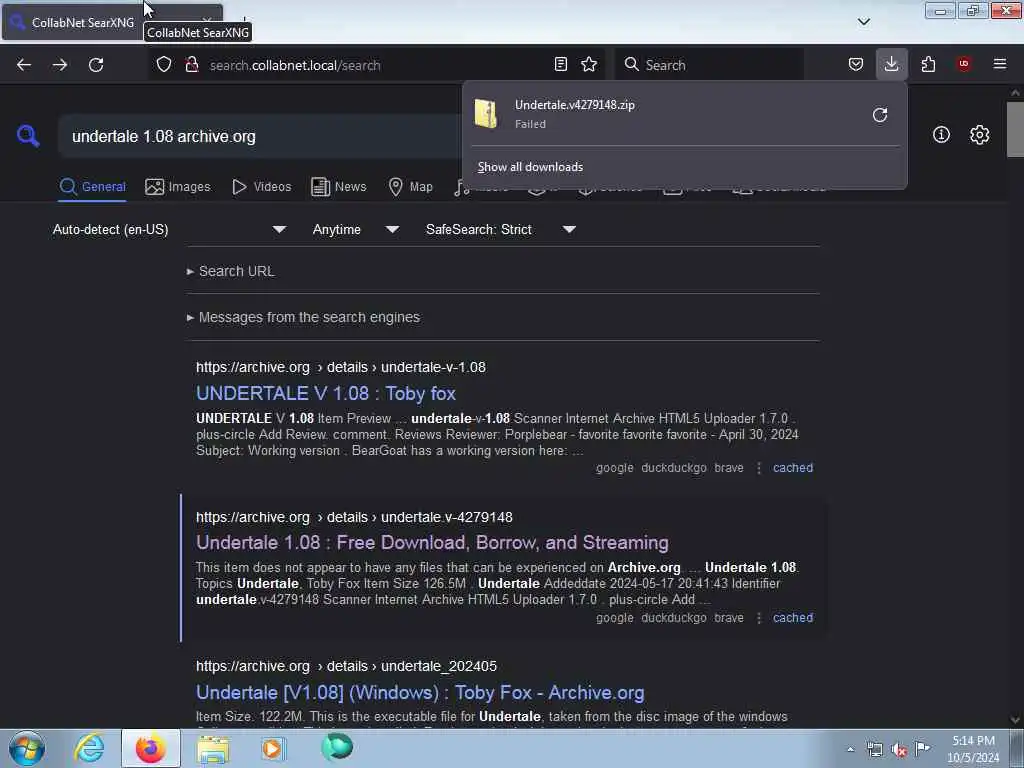Image resolution: width=1024 pixels, height=768 pixels.
Task: Switch to the Videos search tab
Action: (262, 187)
